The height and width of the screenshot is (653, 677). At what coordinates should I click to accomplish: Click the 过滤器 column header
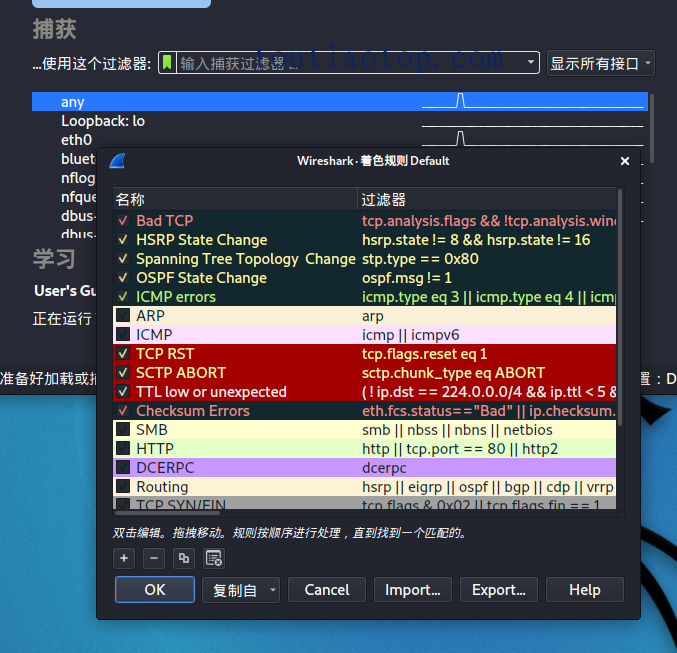[487, 200]
